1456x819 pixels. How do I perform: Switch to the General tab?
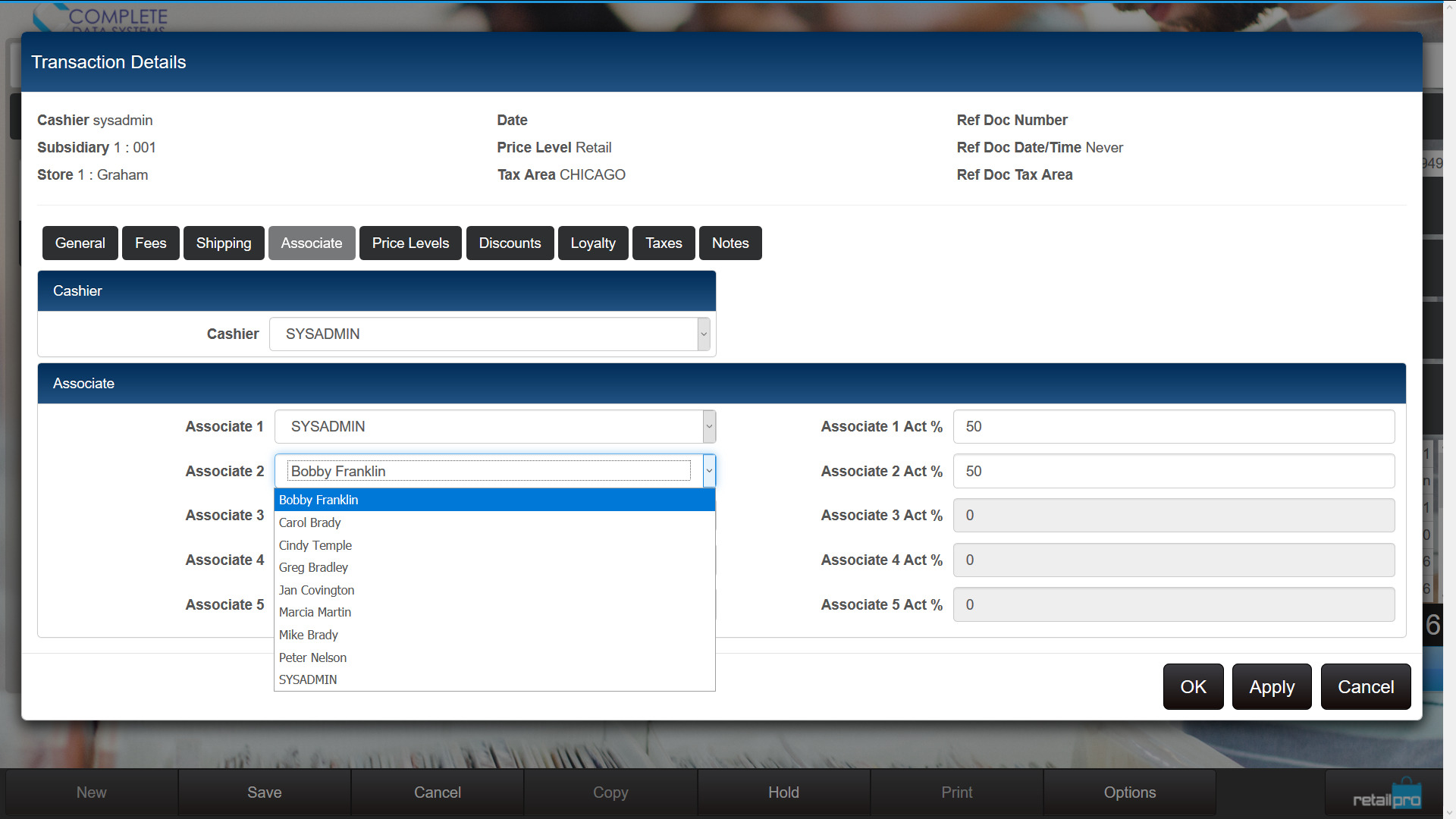[x=80, y=243]
